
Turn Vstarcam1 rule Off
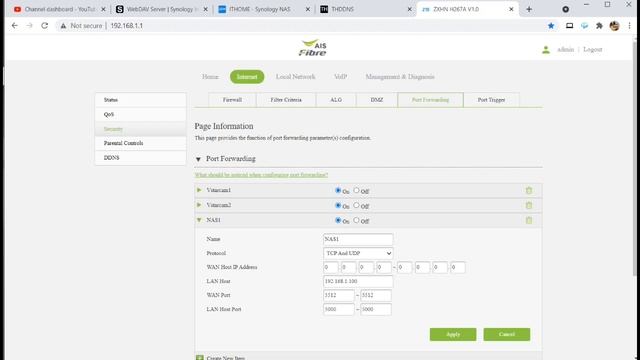coord(356,190)
